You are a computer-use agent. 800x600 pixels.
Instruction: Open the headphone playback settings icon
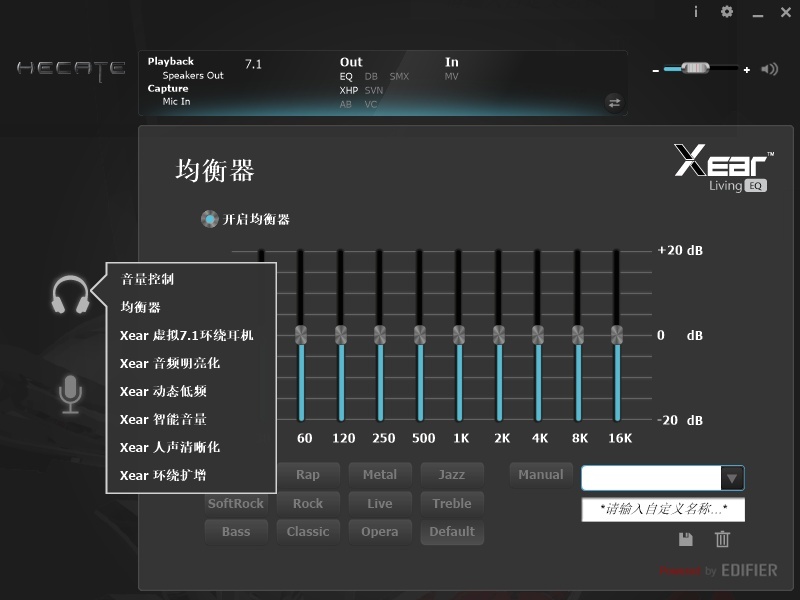coord(70,294)
